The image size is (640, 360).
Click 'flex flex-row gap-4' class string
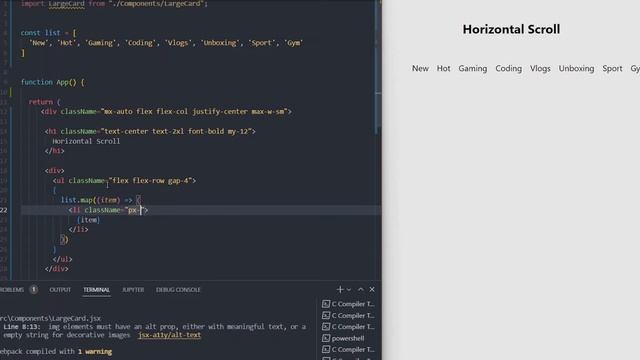pyautogui.click(x=151, y=180)
